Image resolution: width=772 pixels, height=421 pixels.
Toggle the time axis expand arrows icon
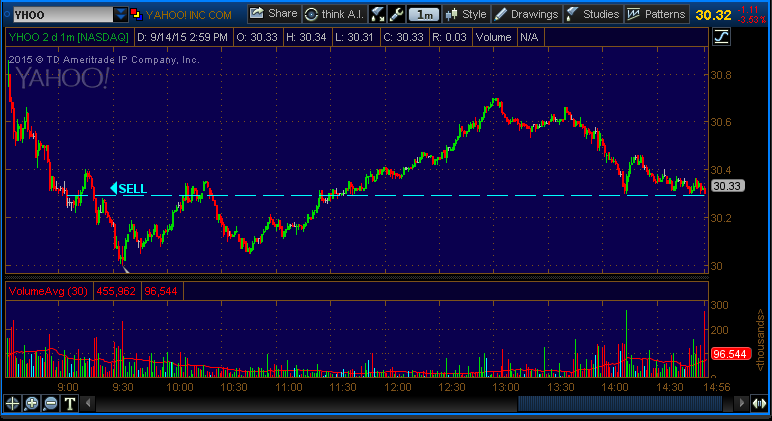point(742,403)
